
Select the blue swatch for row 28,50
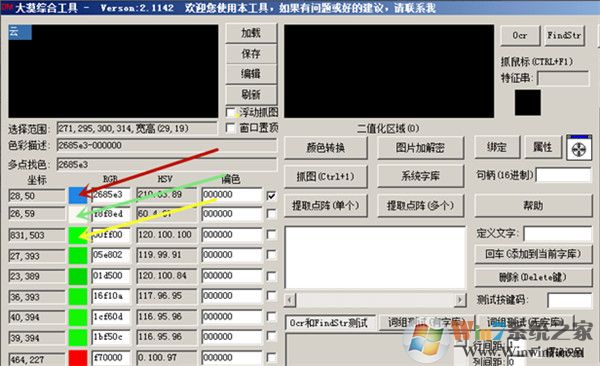coord(78,195)
